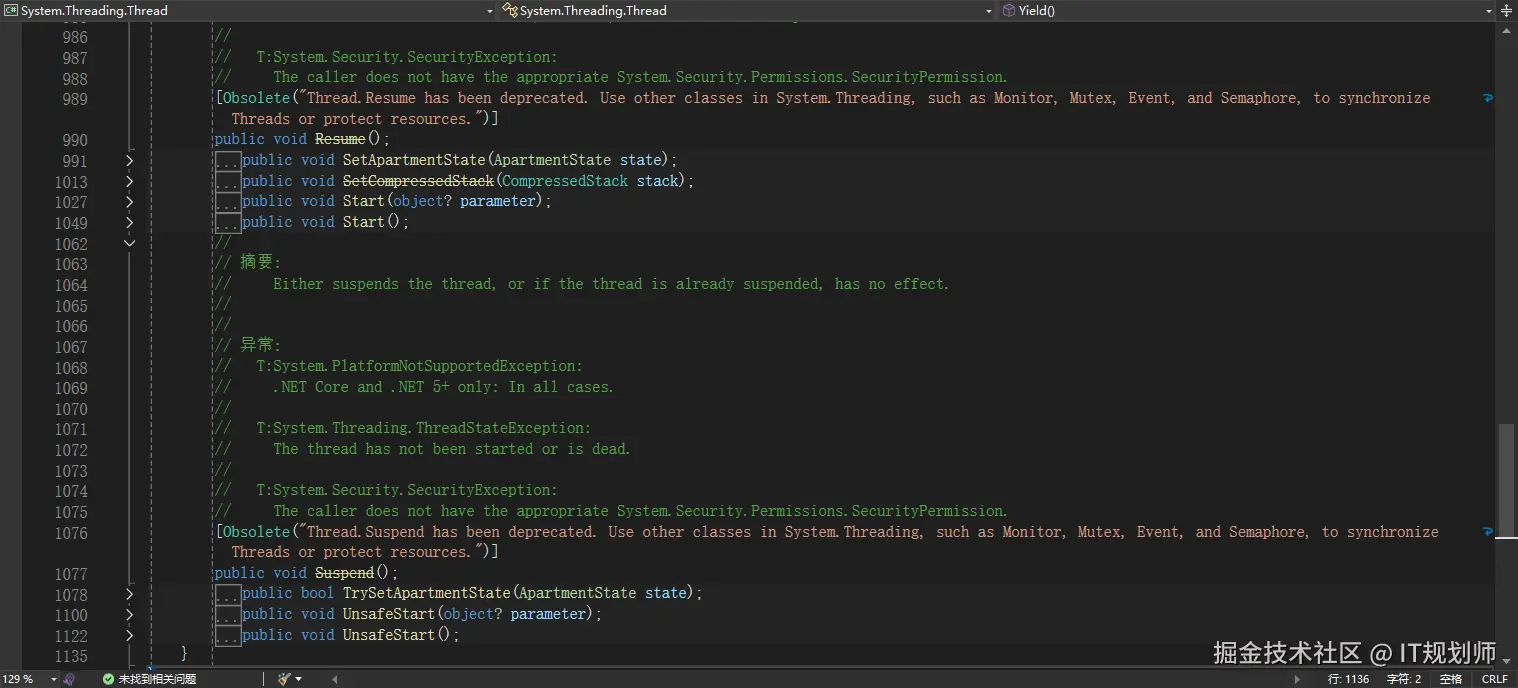This screenshot has width=1518, height=688.
Task: Click T:System.Security.SecurityException on line 987
Action: tap(407, 57)
